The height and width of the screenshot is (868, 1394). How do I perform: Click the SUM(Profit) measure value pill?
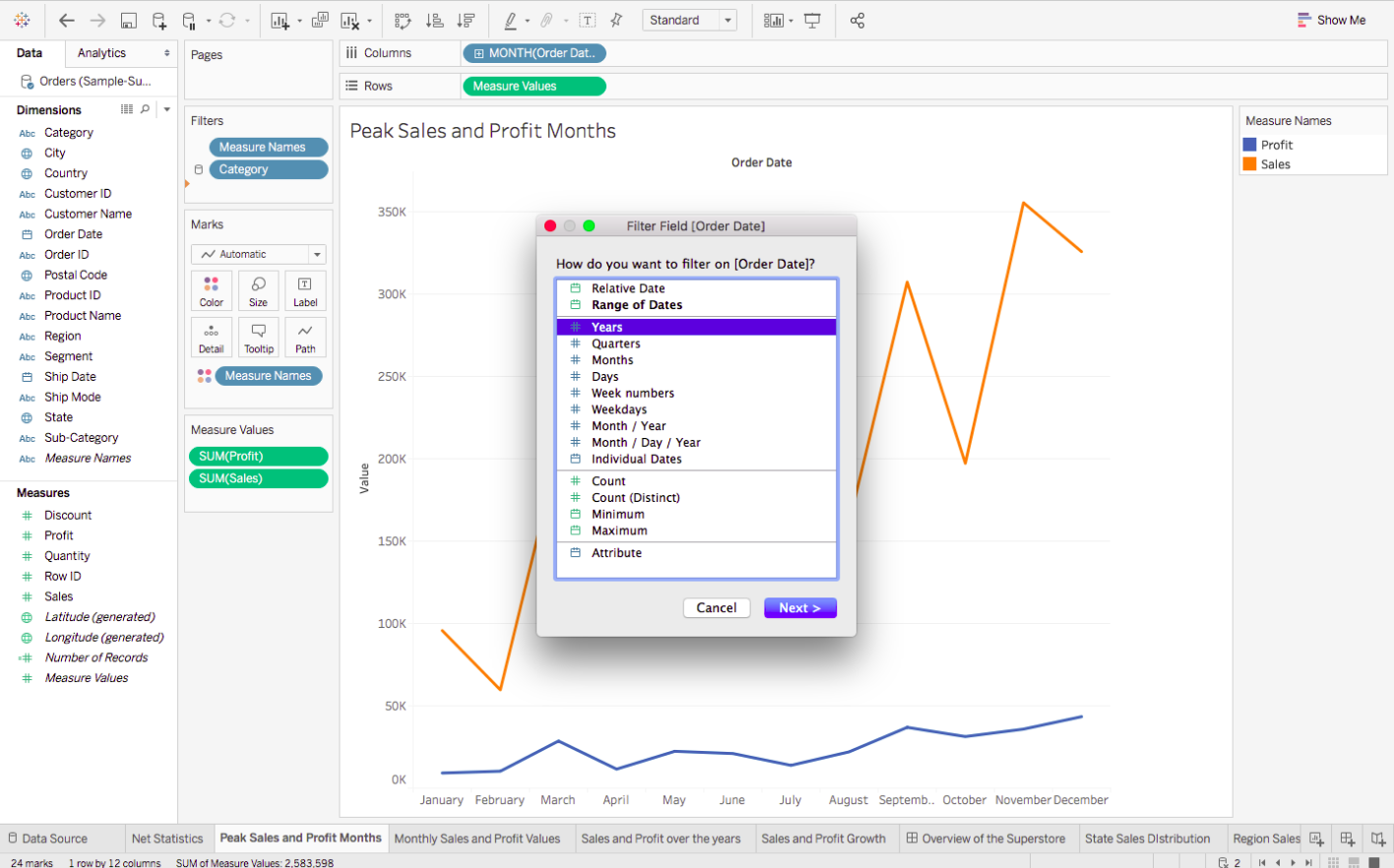258,456
